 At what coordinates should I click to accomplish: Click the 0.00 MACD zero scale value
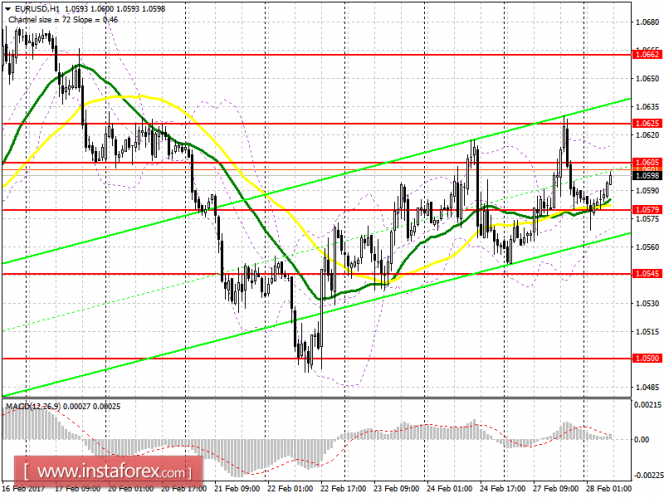coord(642,440)
